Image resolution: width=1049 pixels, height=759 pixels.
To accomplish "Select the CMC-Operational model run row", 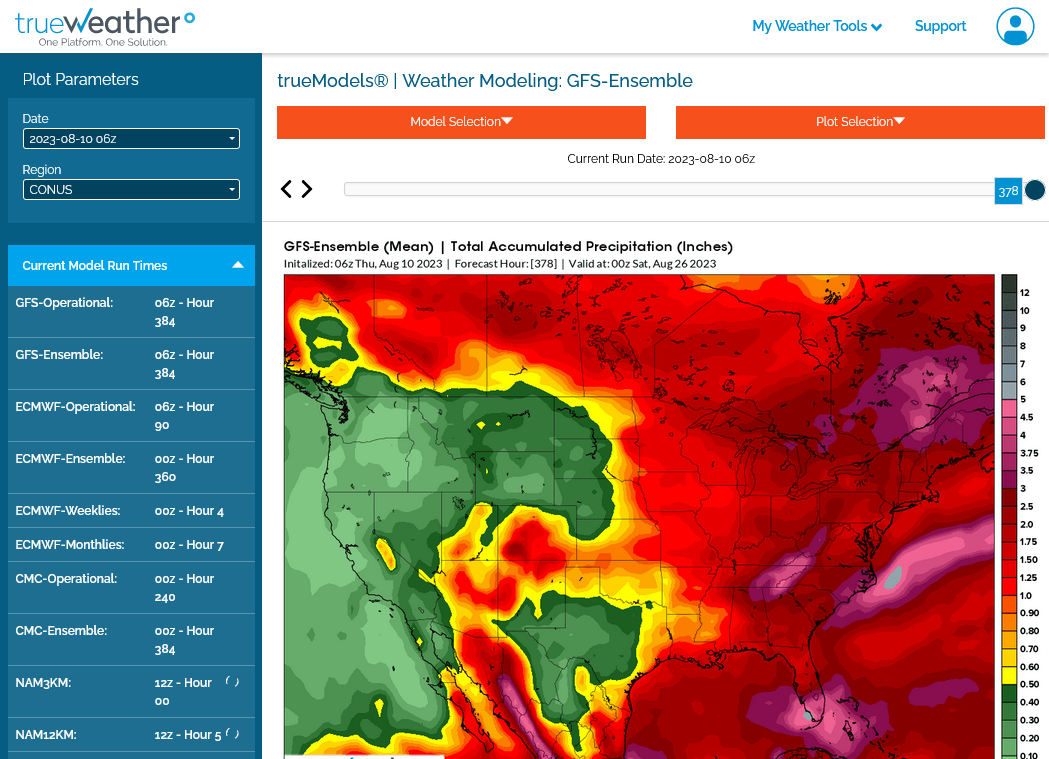I will (x=131, y=588).
